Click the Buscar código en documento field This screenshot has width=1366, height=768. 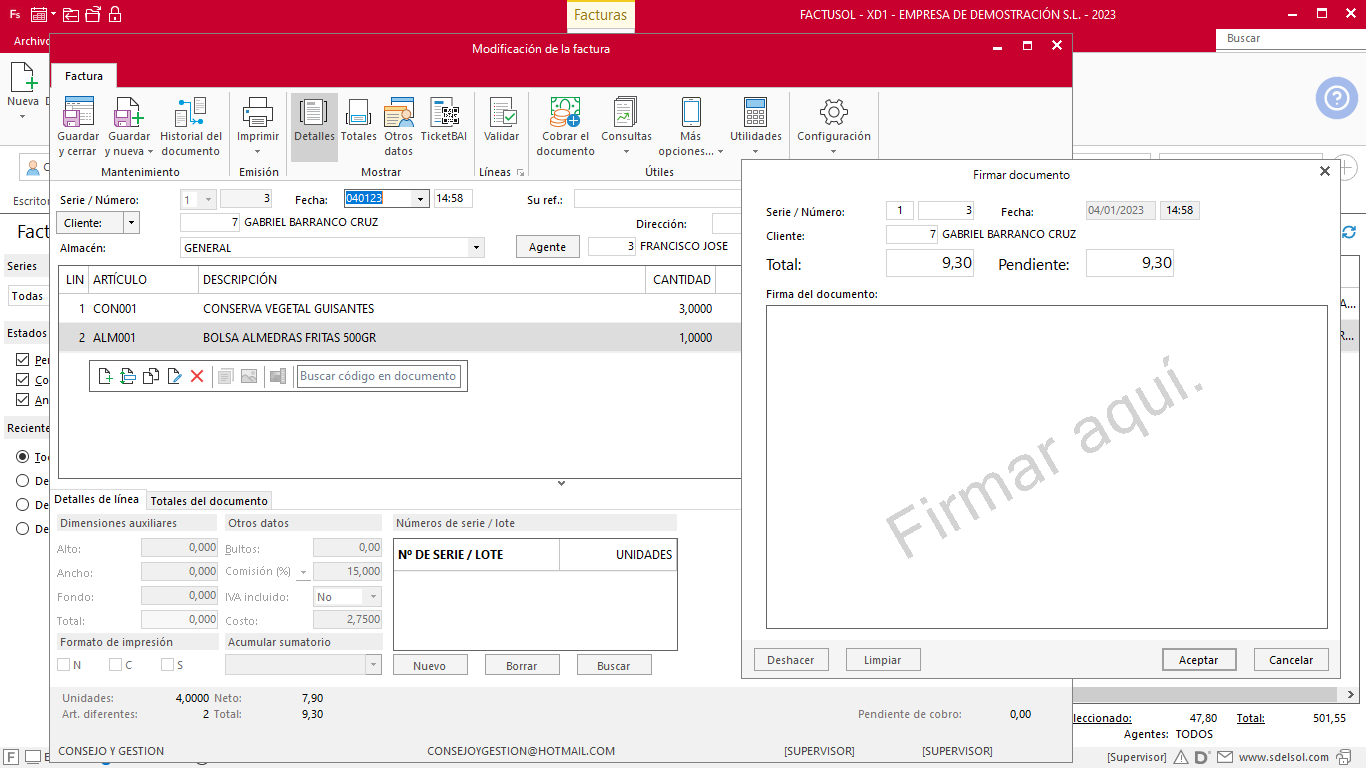tap(378, 376)
